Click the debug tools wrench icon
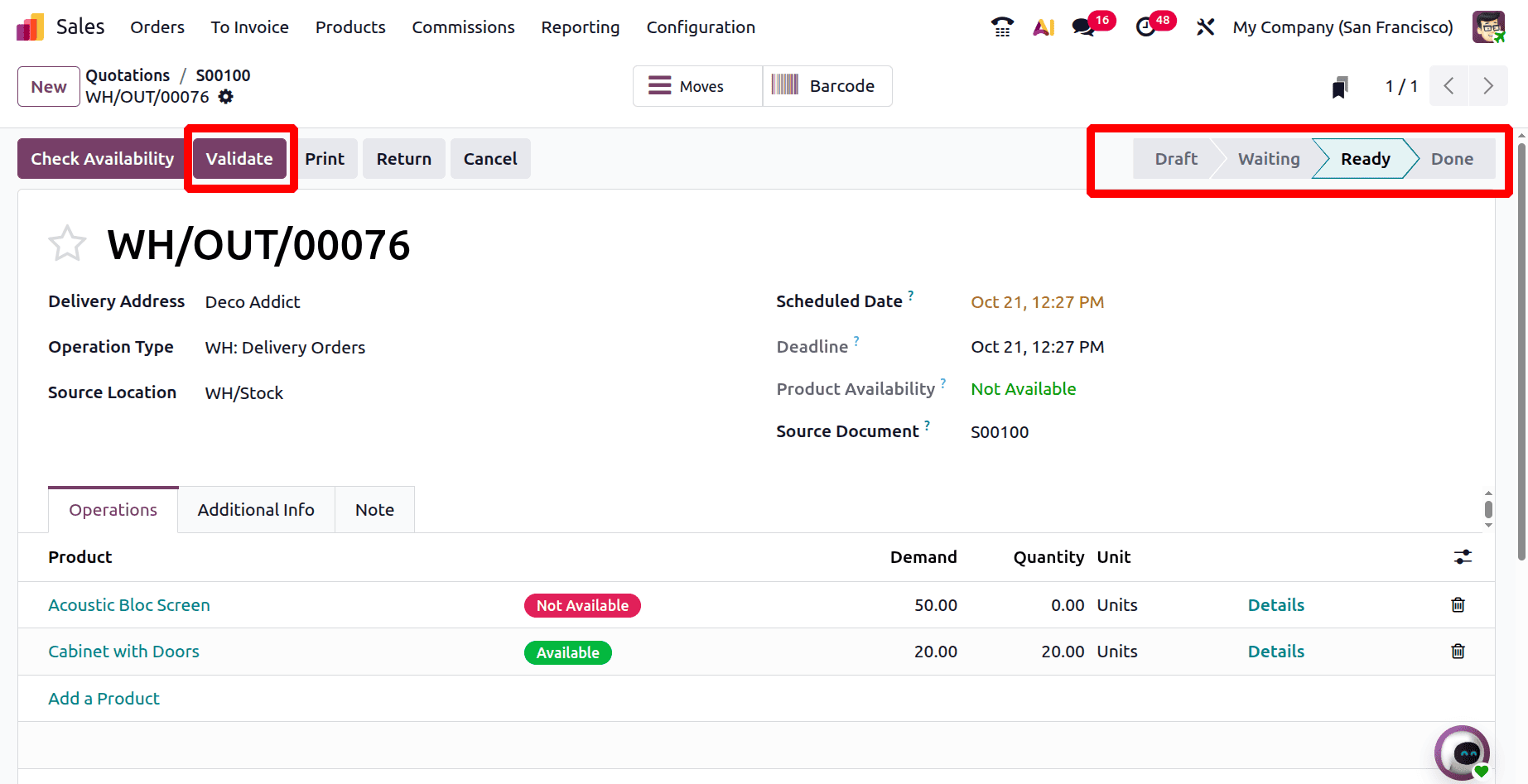Viewport: 1528px width, 784px height. pyautogui.click(x=1205, y=27)
